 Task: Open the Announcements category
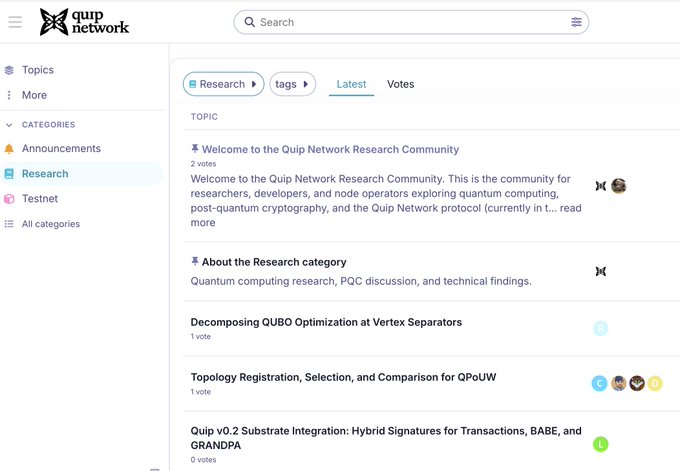(61, 148)
